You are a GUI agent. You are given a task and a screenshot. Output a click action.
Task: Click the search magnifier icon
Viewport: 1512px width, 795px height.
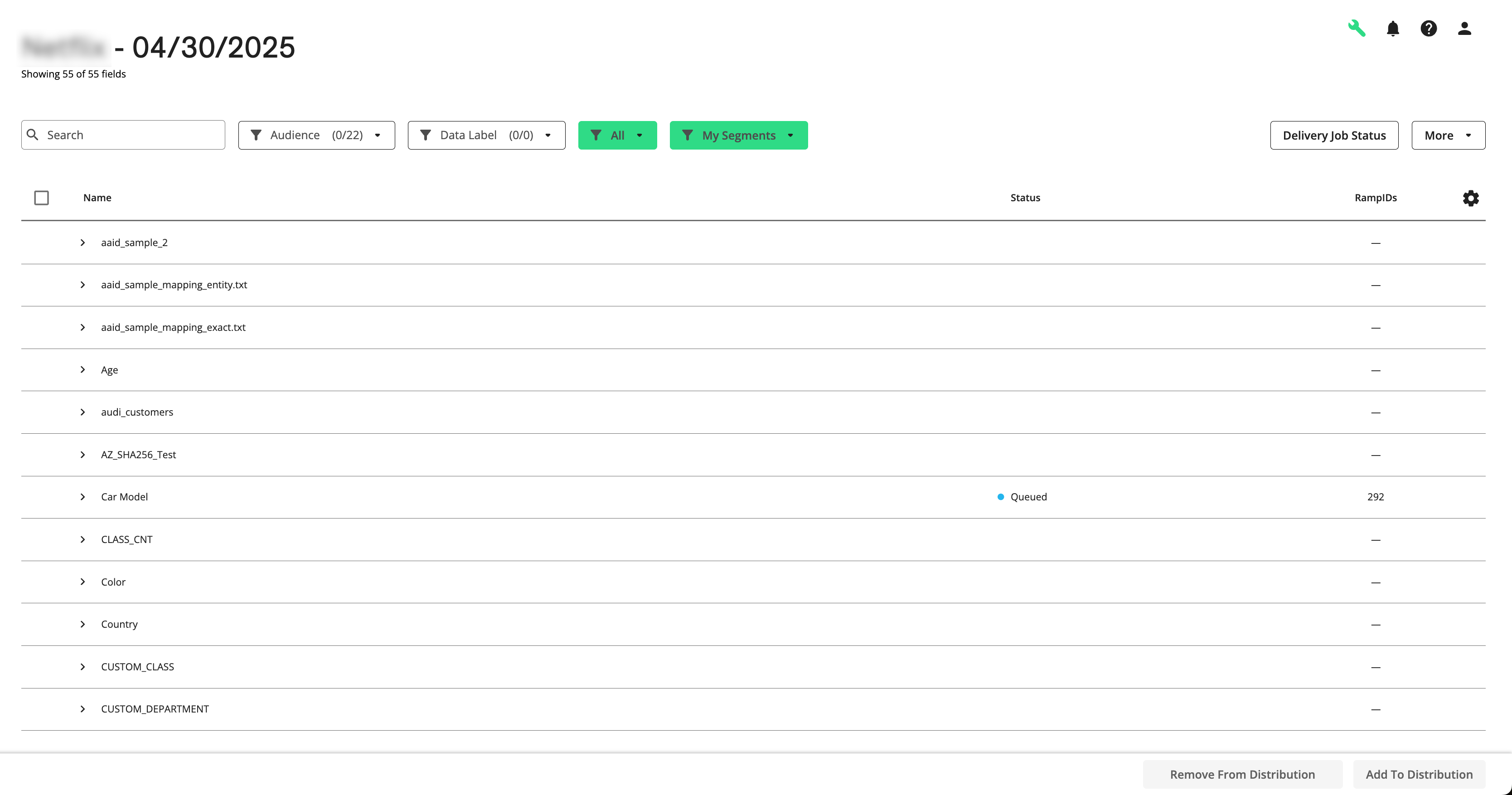tap(34, 135)
